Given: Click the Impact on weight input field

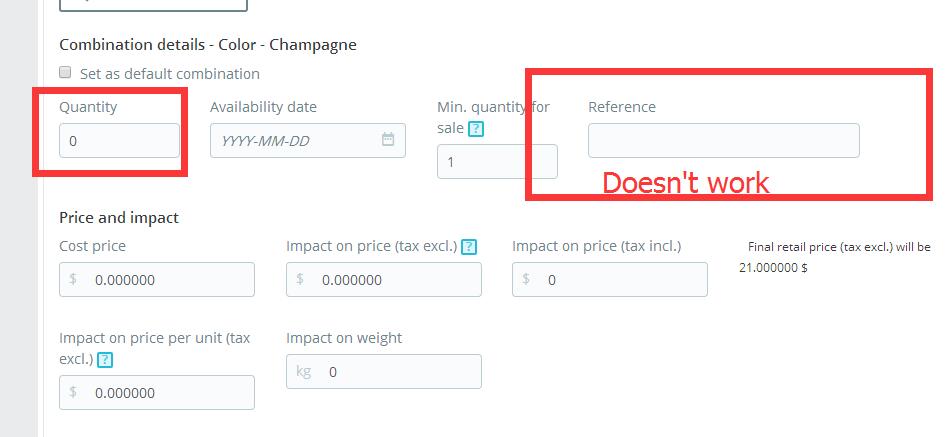Looking at the screenshot, I should 384,371.
